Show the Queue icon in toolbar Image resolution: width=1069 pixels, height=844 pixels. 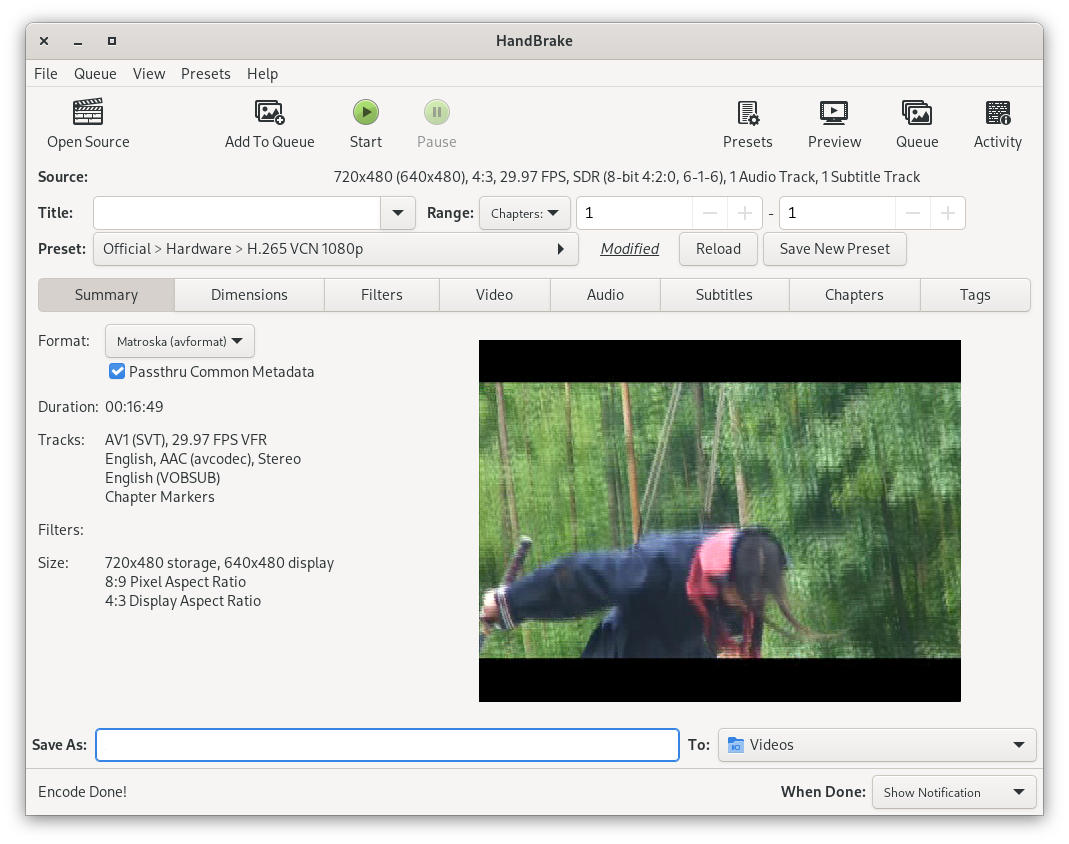(x=916, y=112)
